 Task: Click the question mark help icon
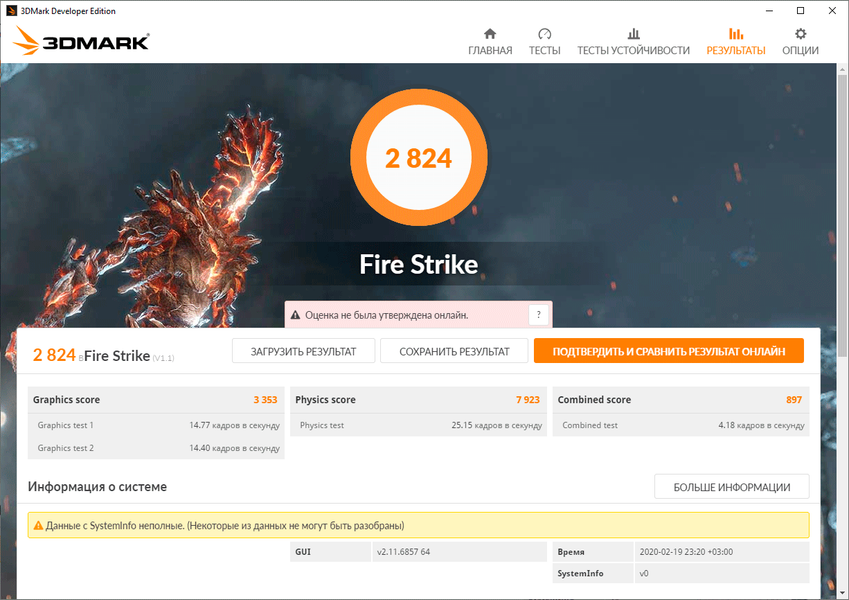point(538,315)
